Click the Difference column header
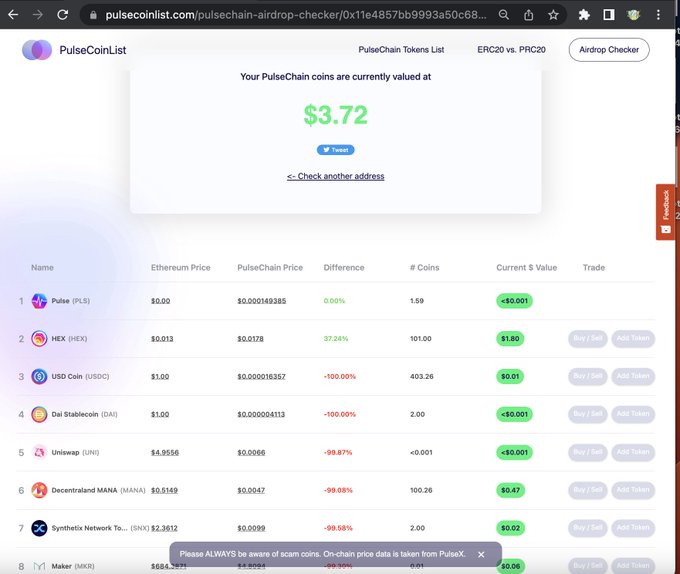 [x=344, y=267]
